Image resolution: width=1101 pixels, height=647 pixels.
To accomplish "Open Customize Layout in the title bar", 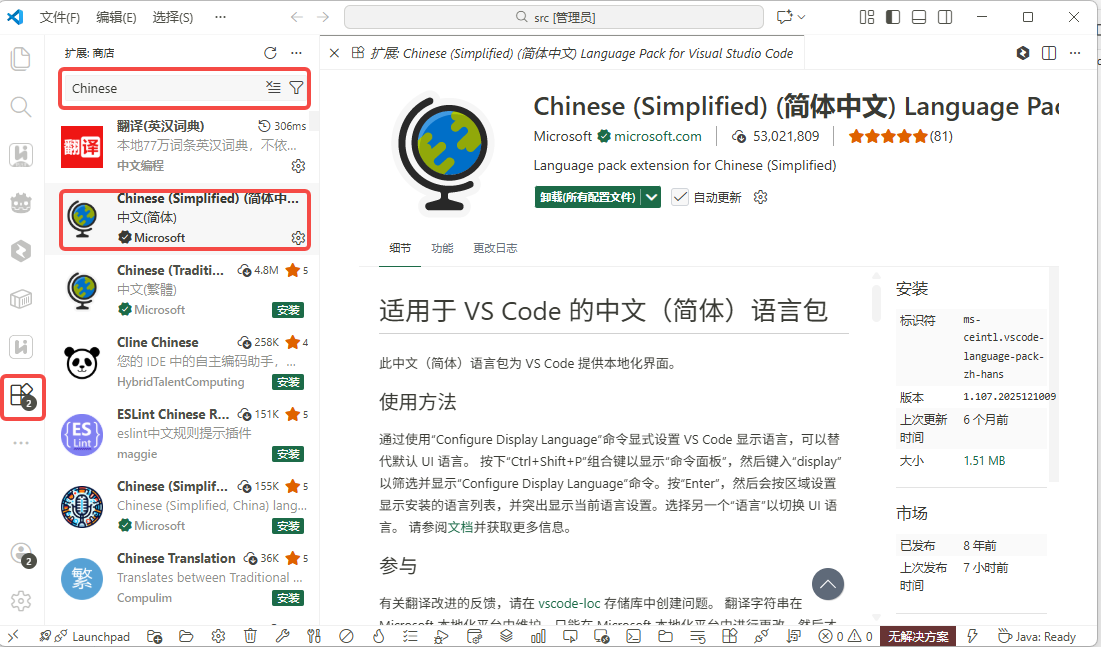I will click(867, 17).
